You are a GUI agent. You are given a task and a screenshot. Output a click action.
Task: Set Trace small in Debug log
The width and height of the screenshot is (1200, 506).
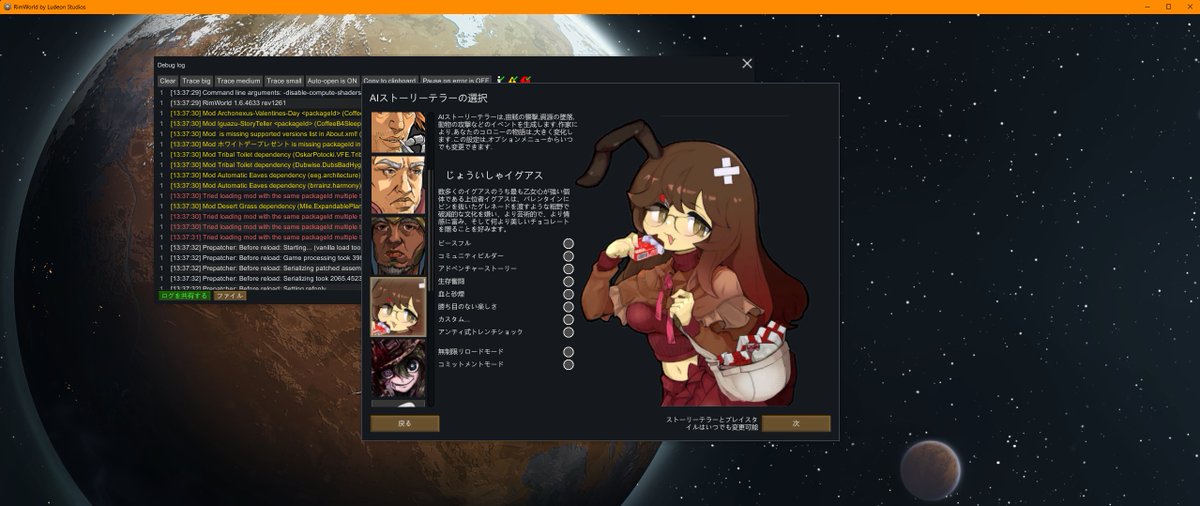point(284,81)
